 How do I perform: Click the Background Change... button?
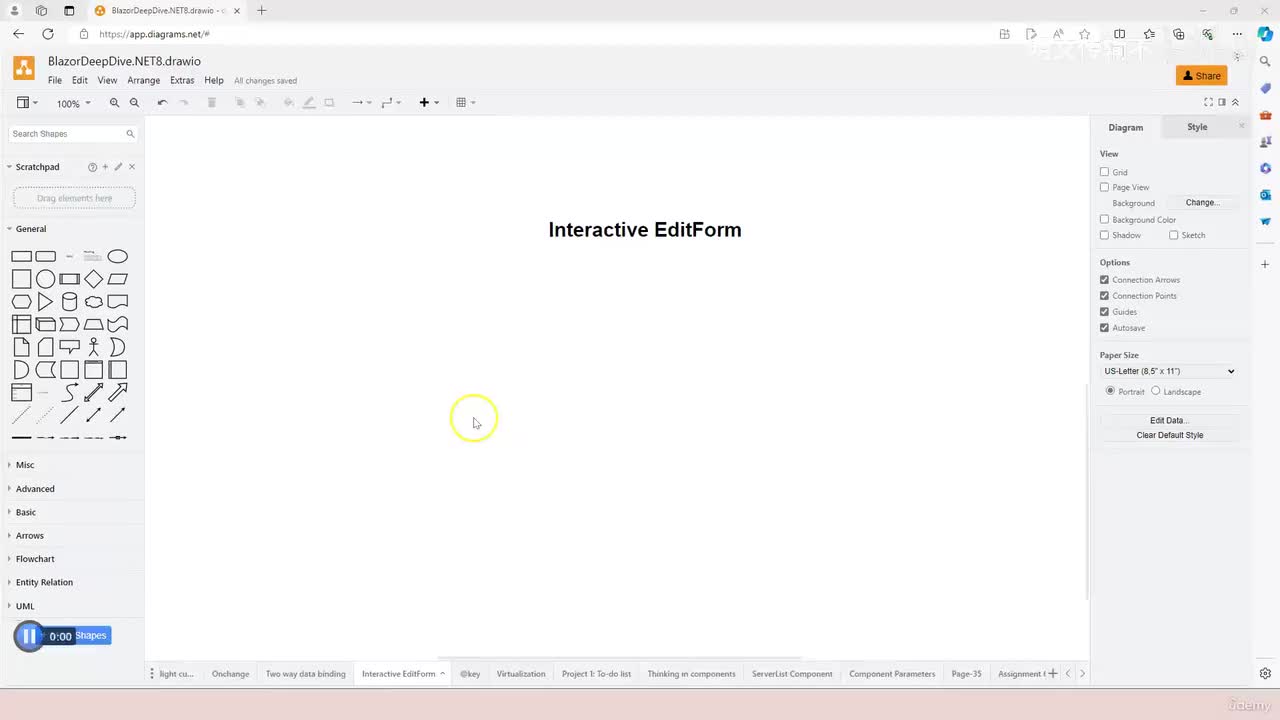pyautogui.click(x=1202, y=203)
